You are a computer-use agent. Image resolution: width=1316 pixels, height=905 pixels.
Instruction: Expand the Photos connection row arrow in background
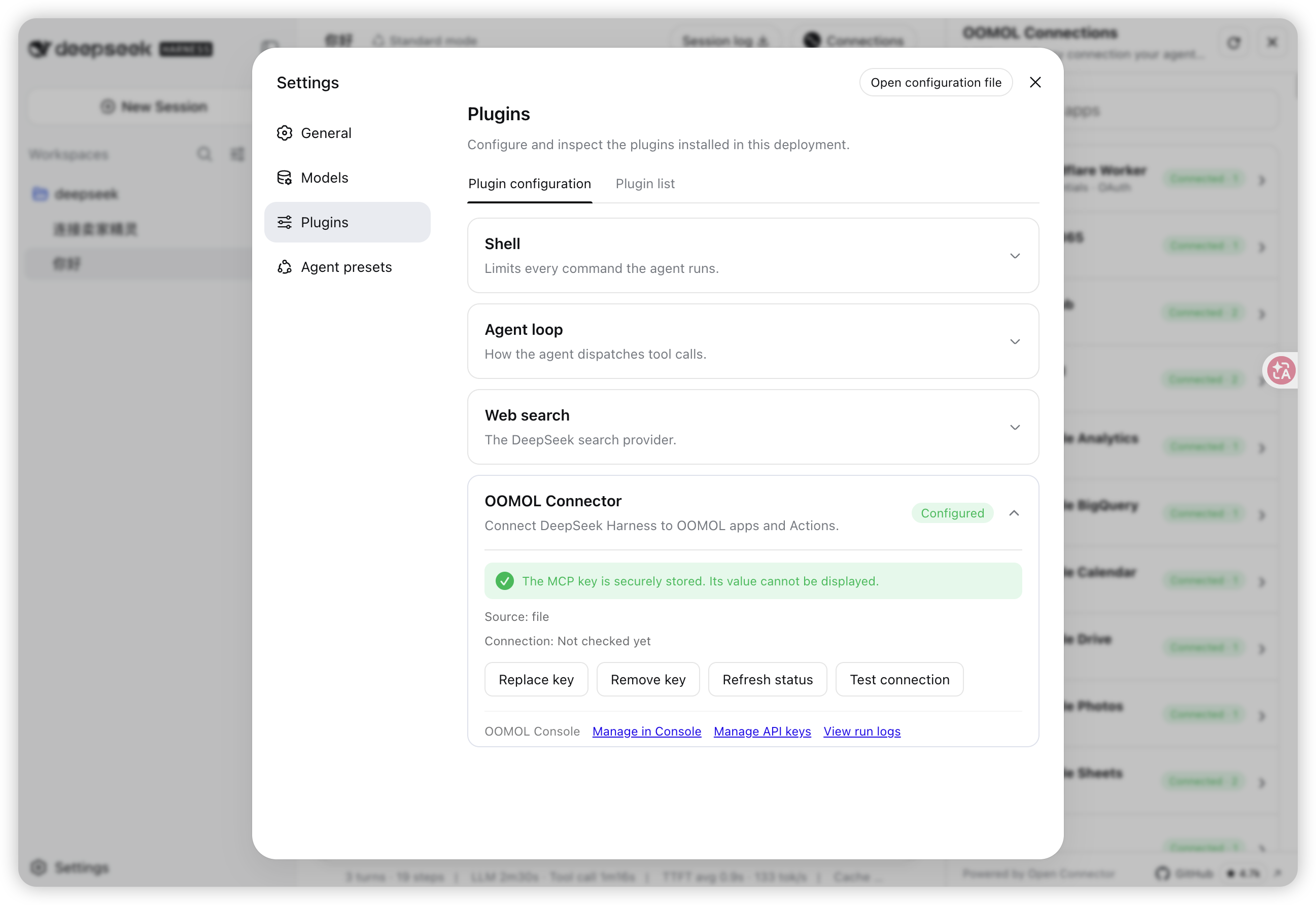[x=1262, y=716]
